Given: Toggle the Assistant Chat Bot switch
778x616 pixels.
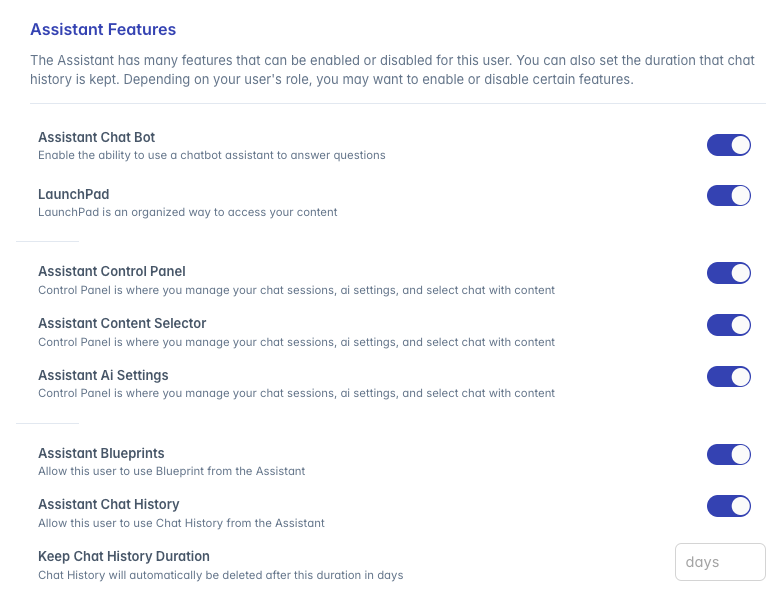Looking at the screenshot, I should pyautogui.click(x=728, y=145).
